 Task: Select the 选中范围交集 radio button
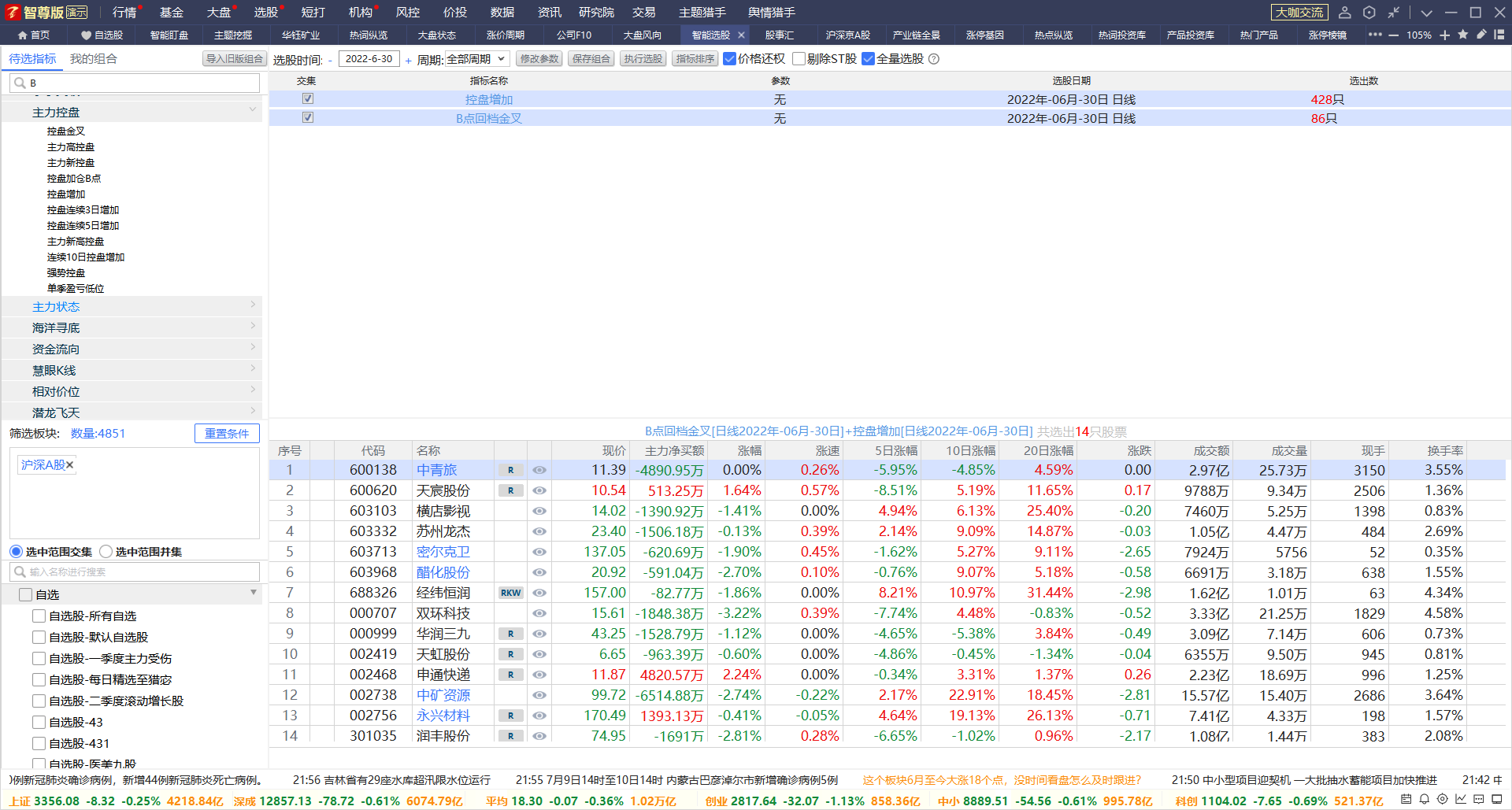(x=16, y=551)
